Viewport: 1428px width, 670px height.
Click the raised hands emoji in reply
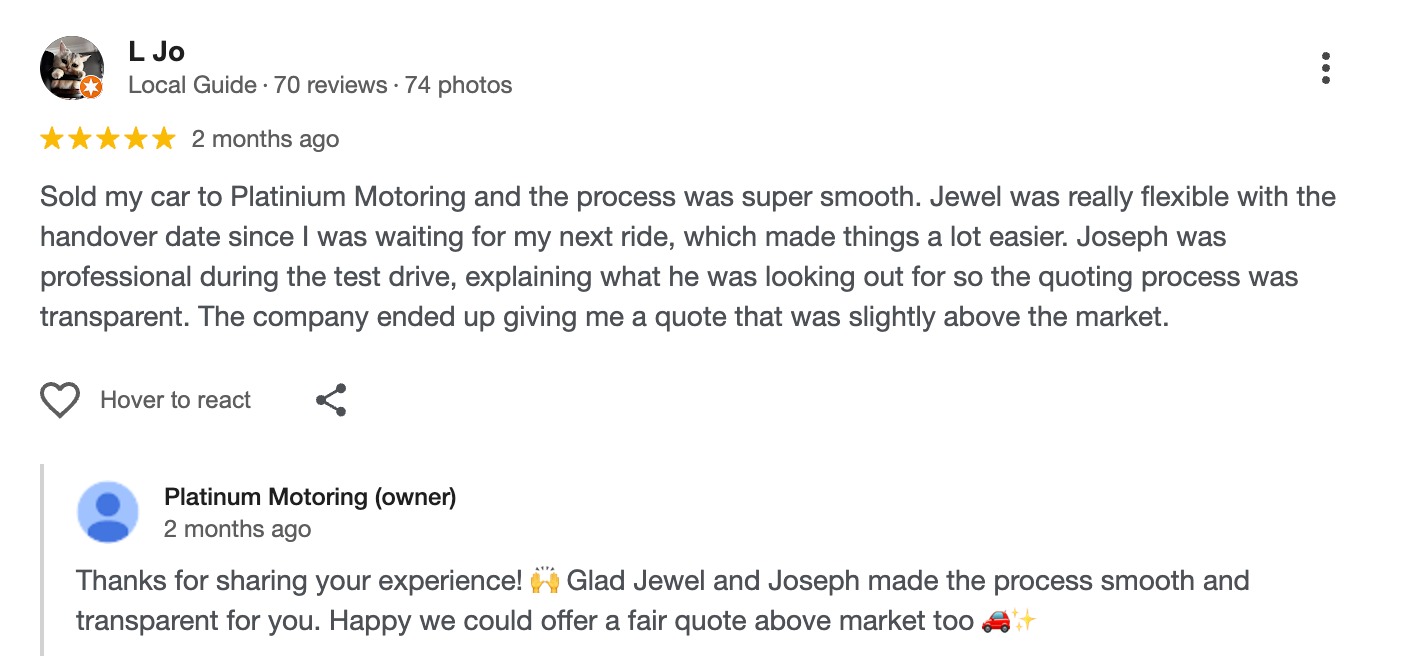(x=545, y=581)
